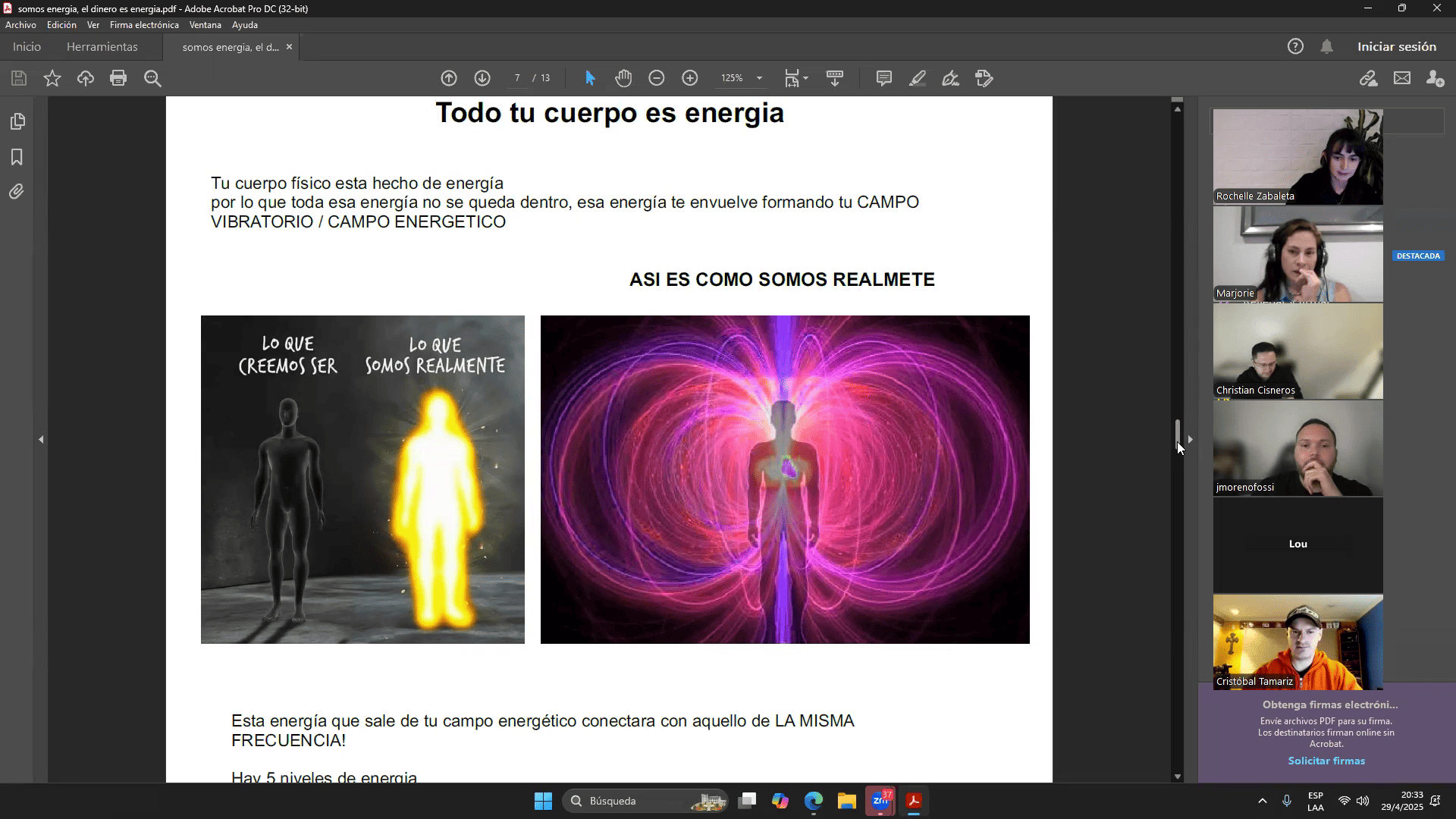
Task: Add a comment note
Action: [883, 78]
